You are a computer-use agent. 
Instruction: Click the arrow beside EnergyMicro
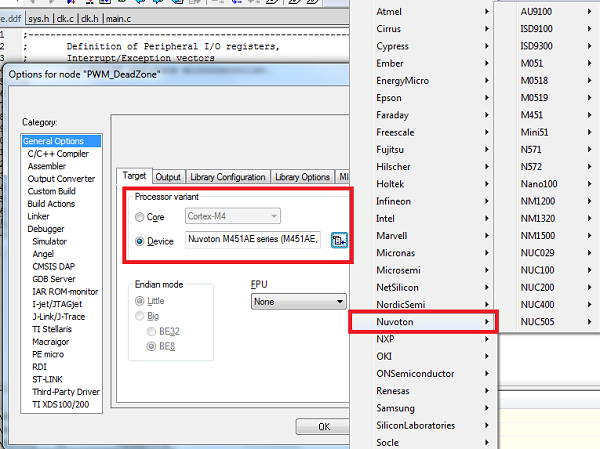[x=487, y=80]
